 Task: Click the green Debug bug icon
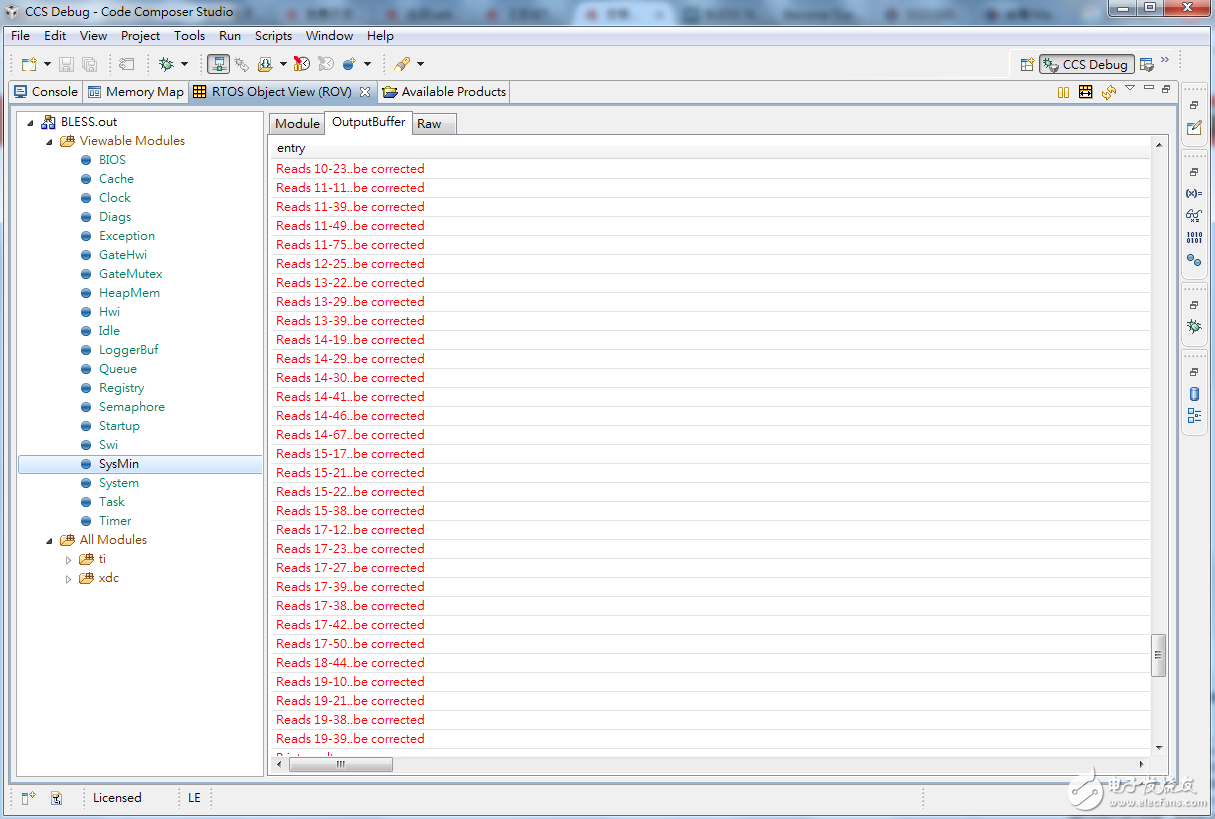pyautogui.click(x=166, y=64)
